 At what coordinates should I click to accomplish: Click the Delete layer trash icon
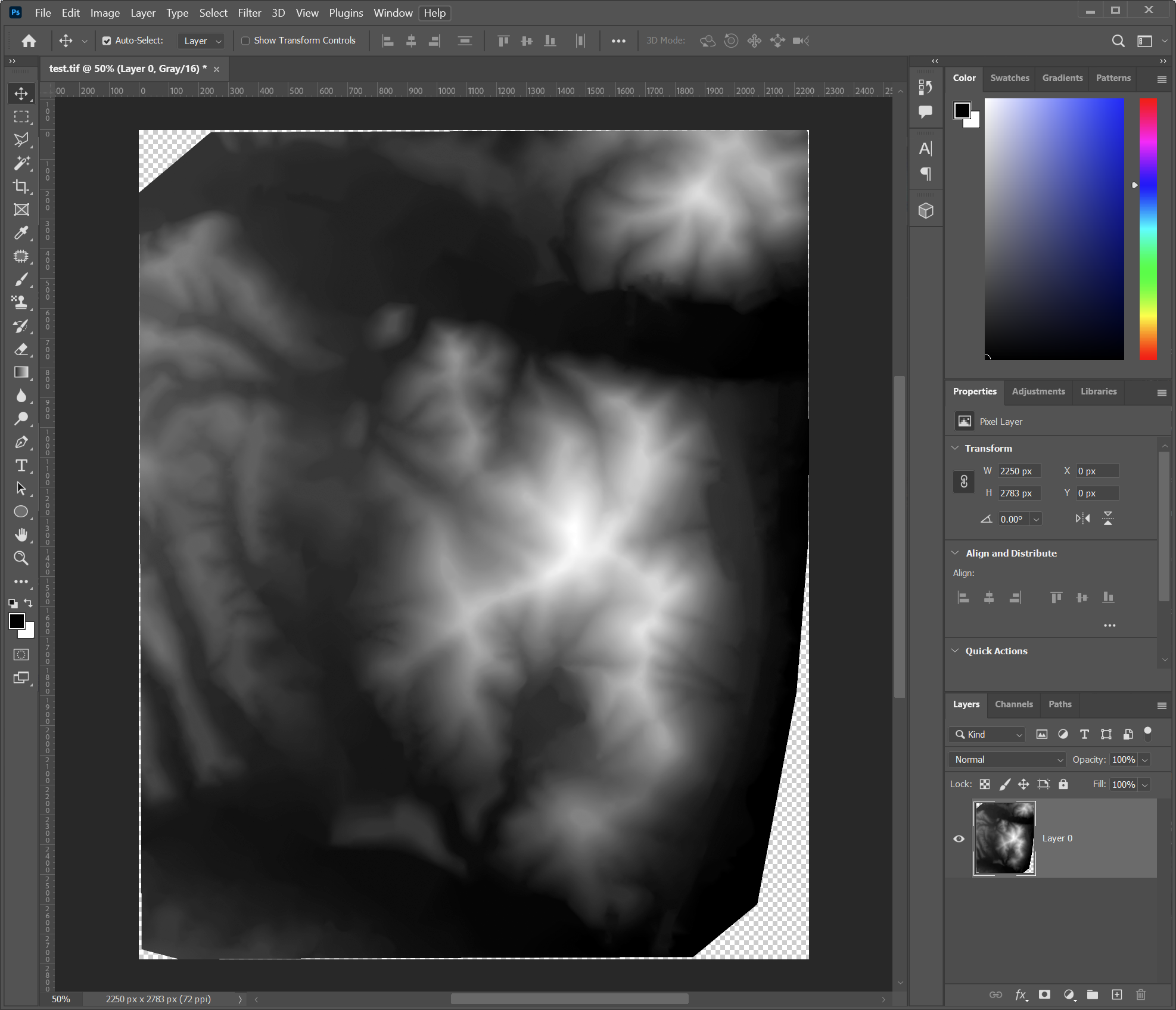(1140, 995)
